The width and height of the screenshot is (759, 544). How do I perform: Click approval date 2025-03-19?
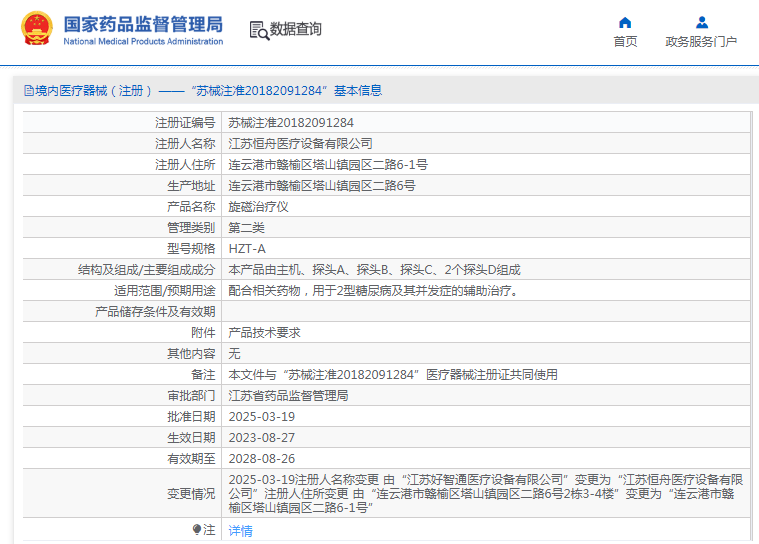[x=261, y=417]
